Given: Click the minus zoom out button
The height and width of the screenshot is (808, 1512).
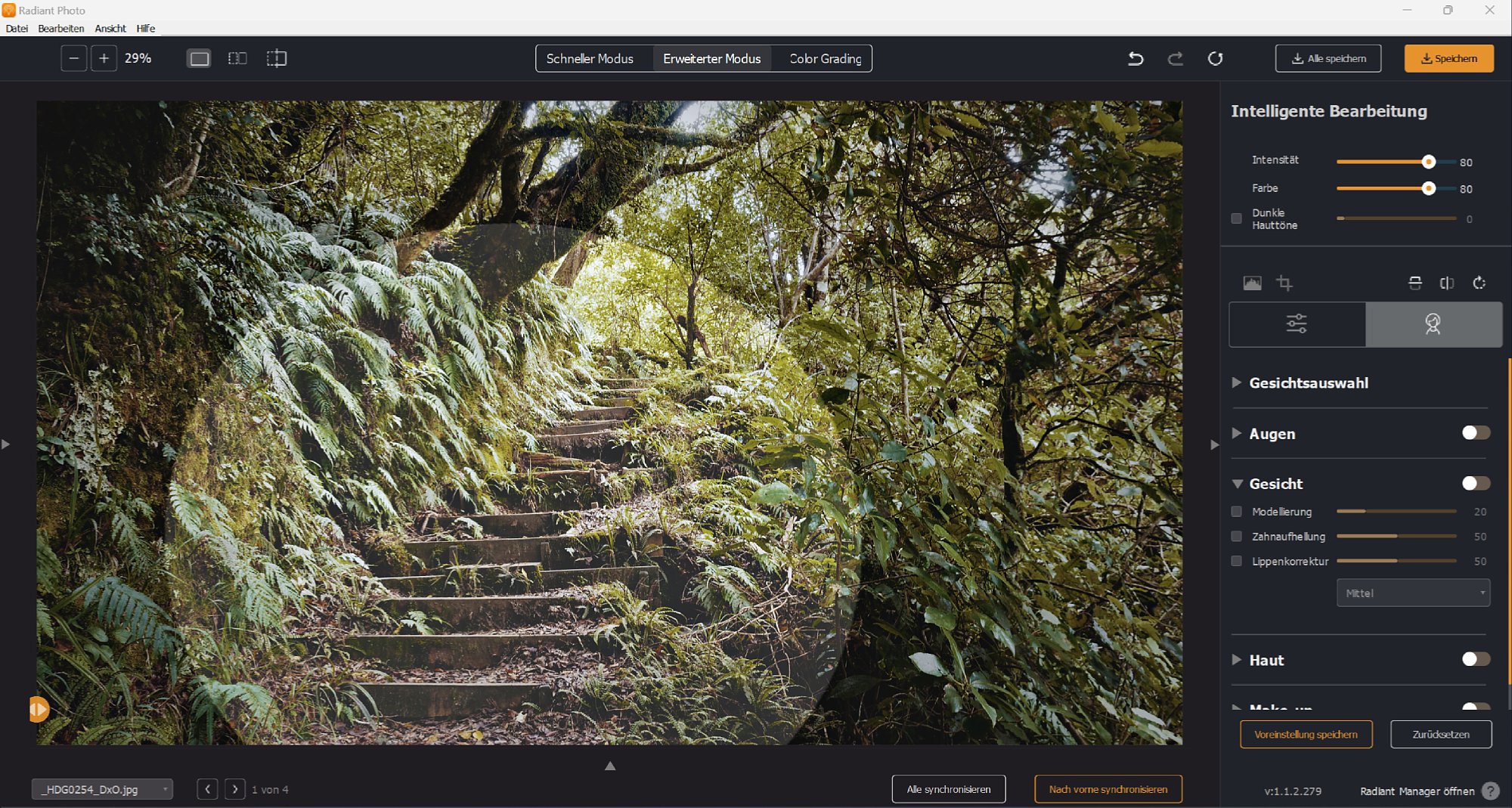Looking at the screenshot, I should [73, 58].
